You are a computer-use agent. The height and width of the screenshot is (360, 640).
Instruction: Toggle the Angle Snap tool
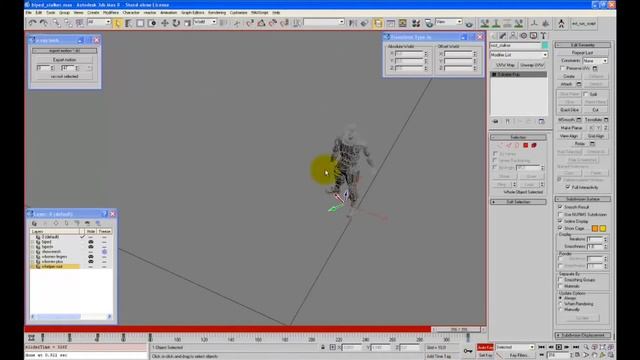262,23
